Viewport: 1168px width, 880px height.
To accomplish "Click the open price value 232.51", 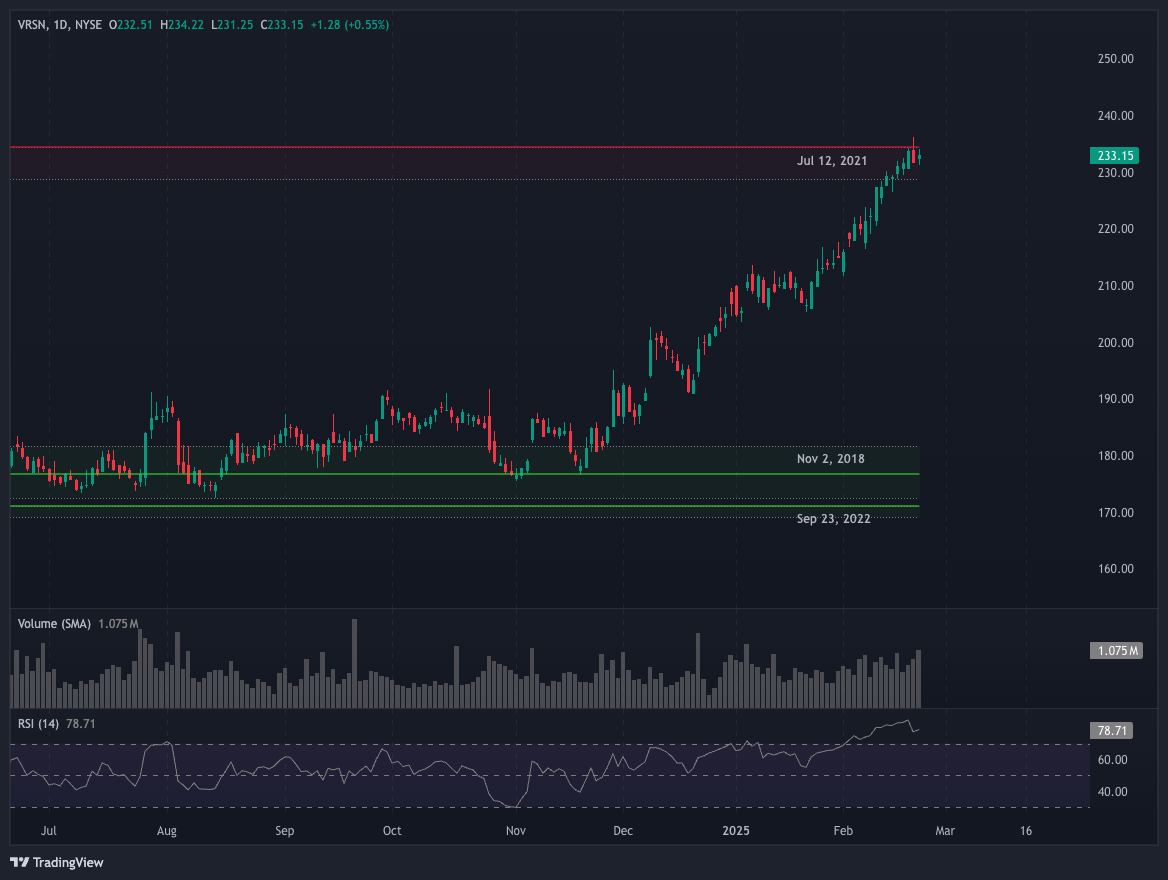I will (135, 25).
